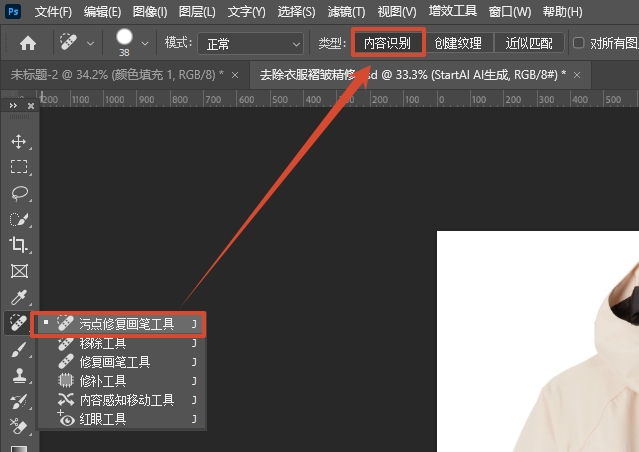Click the Spot Healing Brush toolbar icon
This screenshot has height=452, width=639.
coord(18,323)
